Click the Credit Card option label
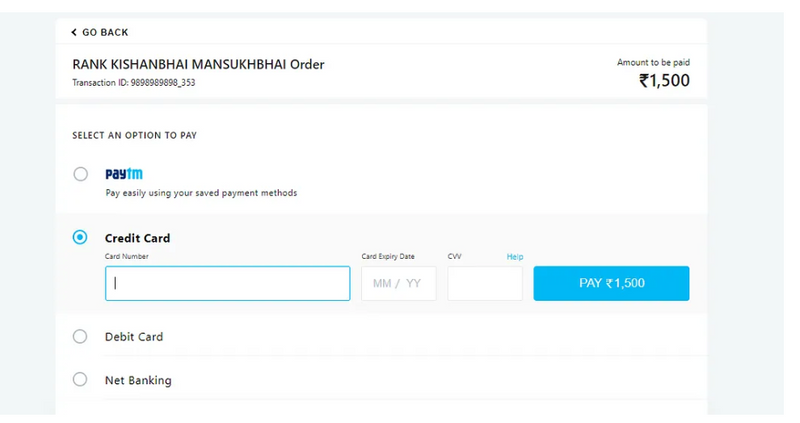Screen dimensions: 800x423 (x=137, y=238)
